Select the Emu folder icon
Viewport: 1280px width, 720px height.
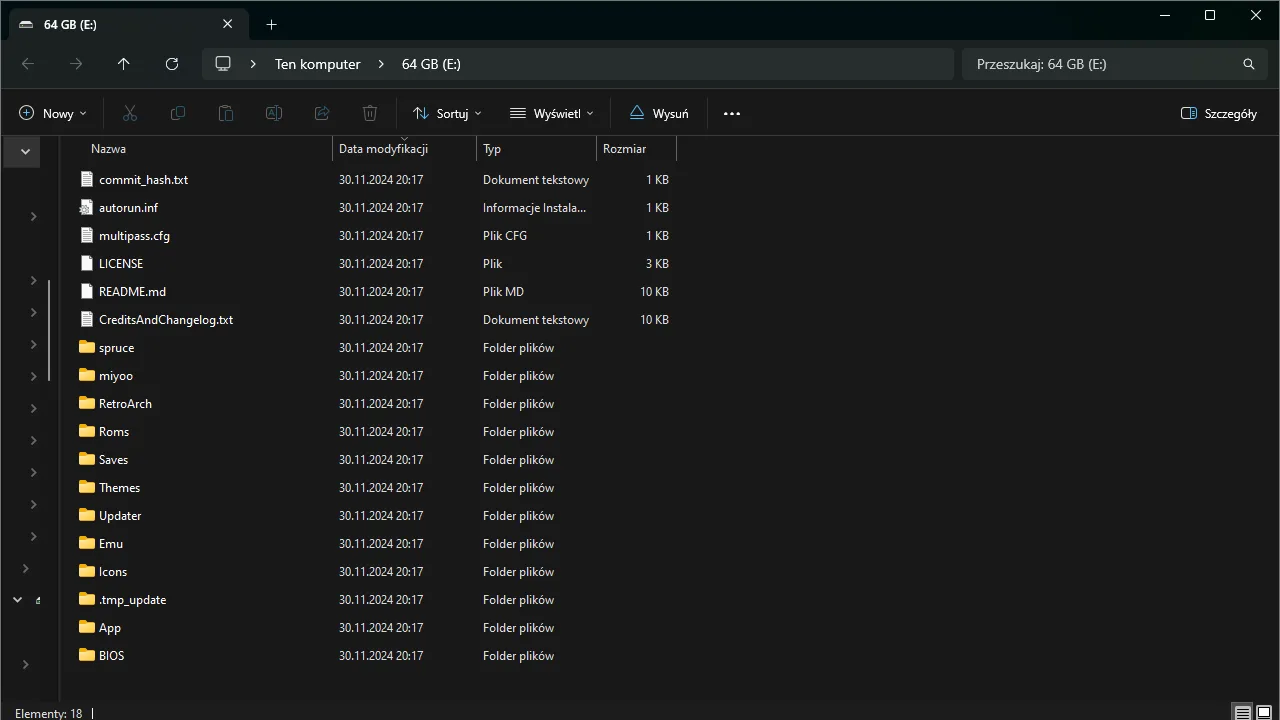coord(87,544)
